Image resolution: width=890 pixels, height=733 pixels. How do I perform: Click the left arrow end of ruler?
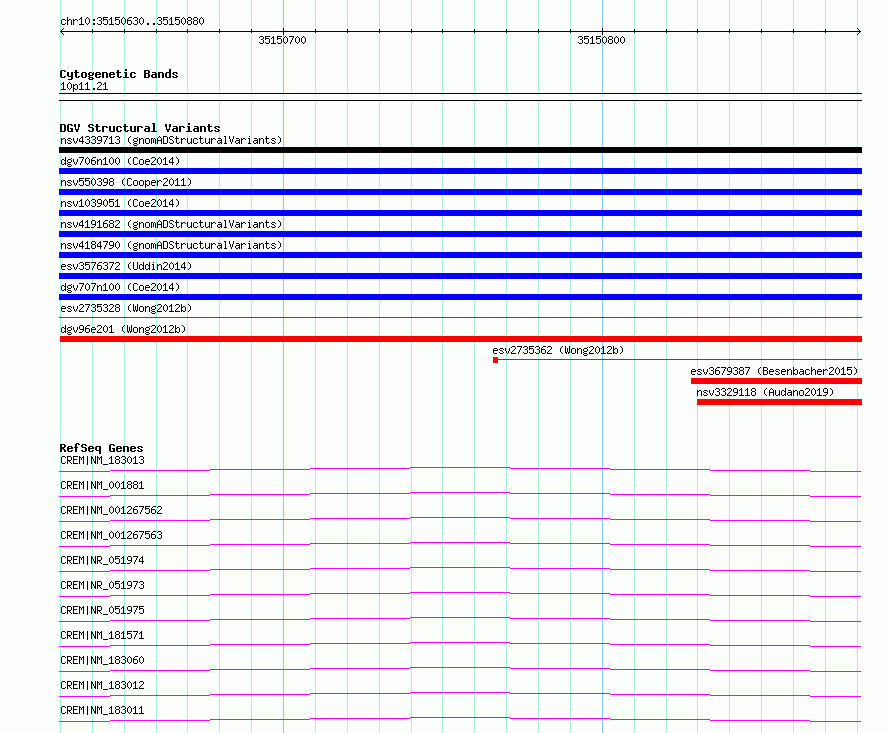pyautogui.click(x=62, y=31)
